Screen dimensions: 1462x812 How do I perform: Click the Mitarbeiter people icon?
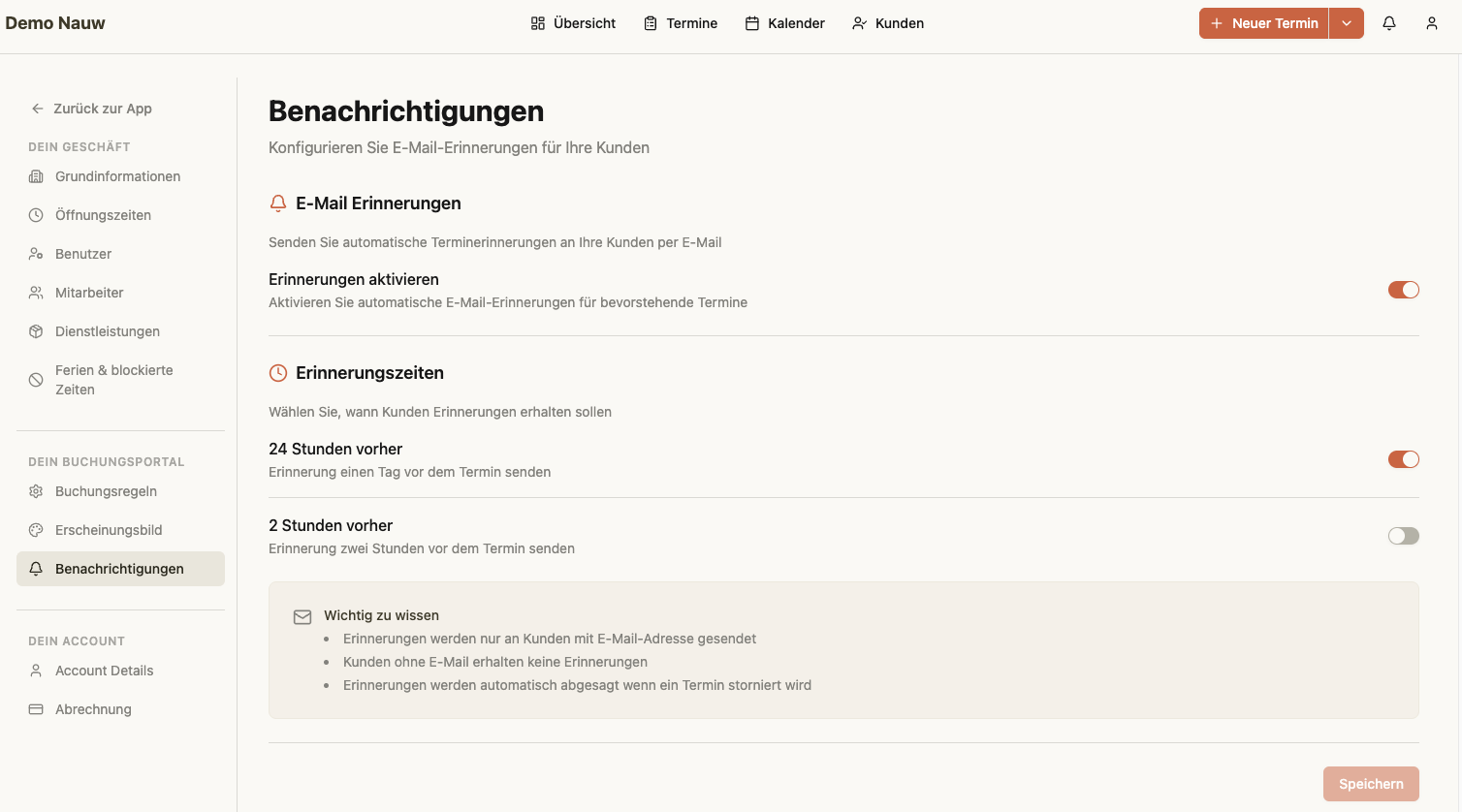pos(36,293)
